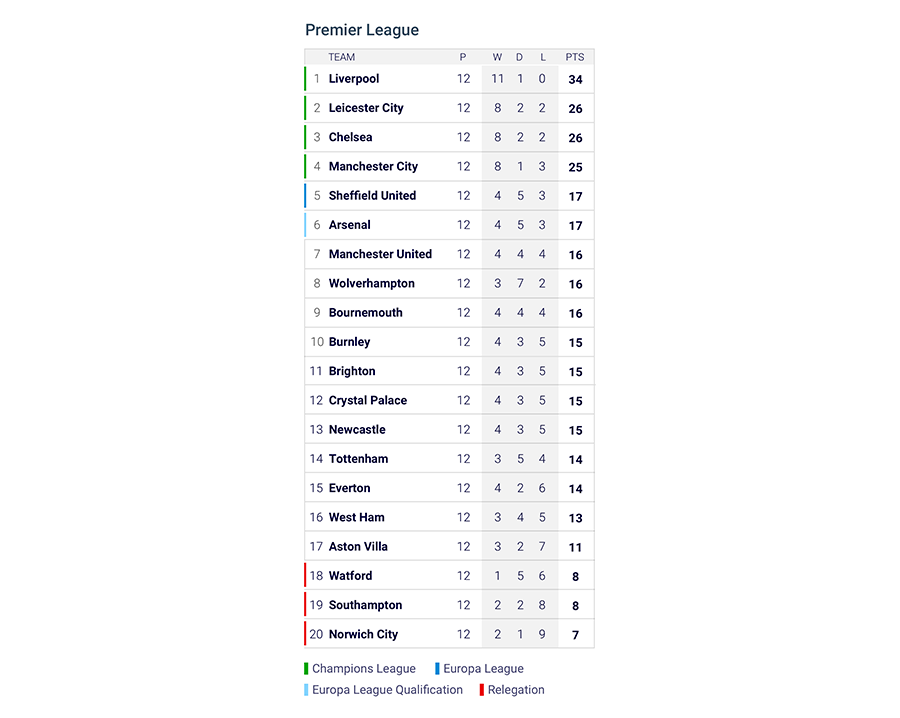Select Leicester City in the table
900x718 pixels.
366,108
